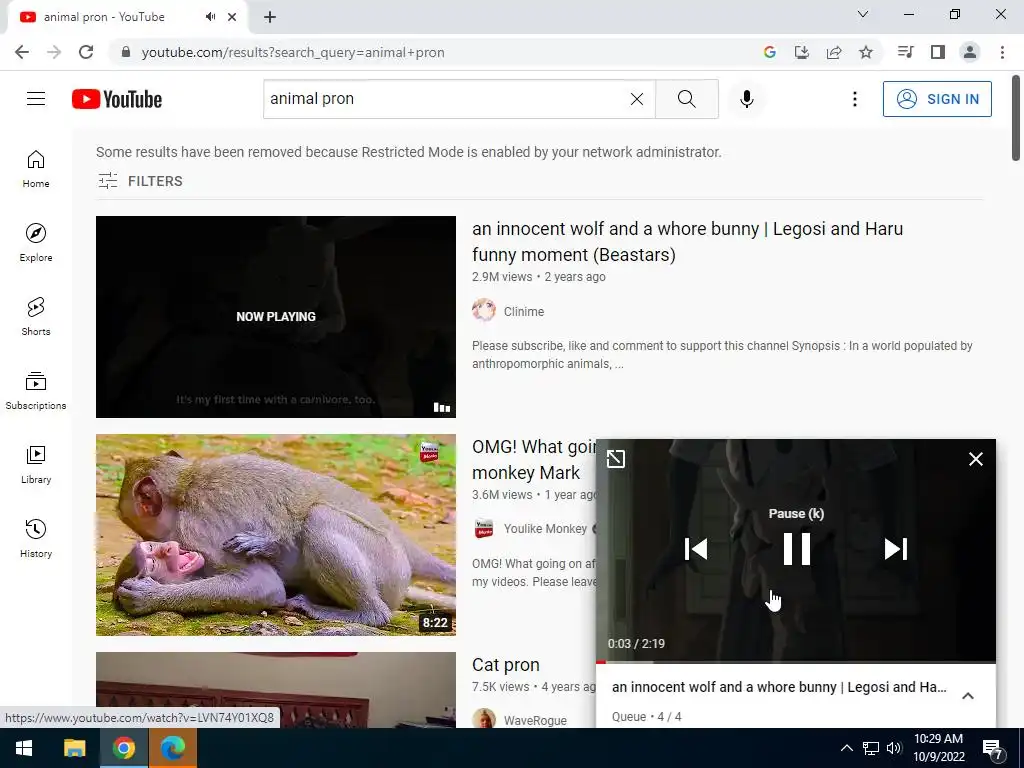The width and height of the screenshot is (1024, 768).
Task: Mute tab audio speaker icon
Action: point(210,17)
